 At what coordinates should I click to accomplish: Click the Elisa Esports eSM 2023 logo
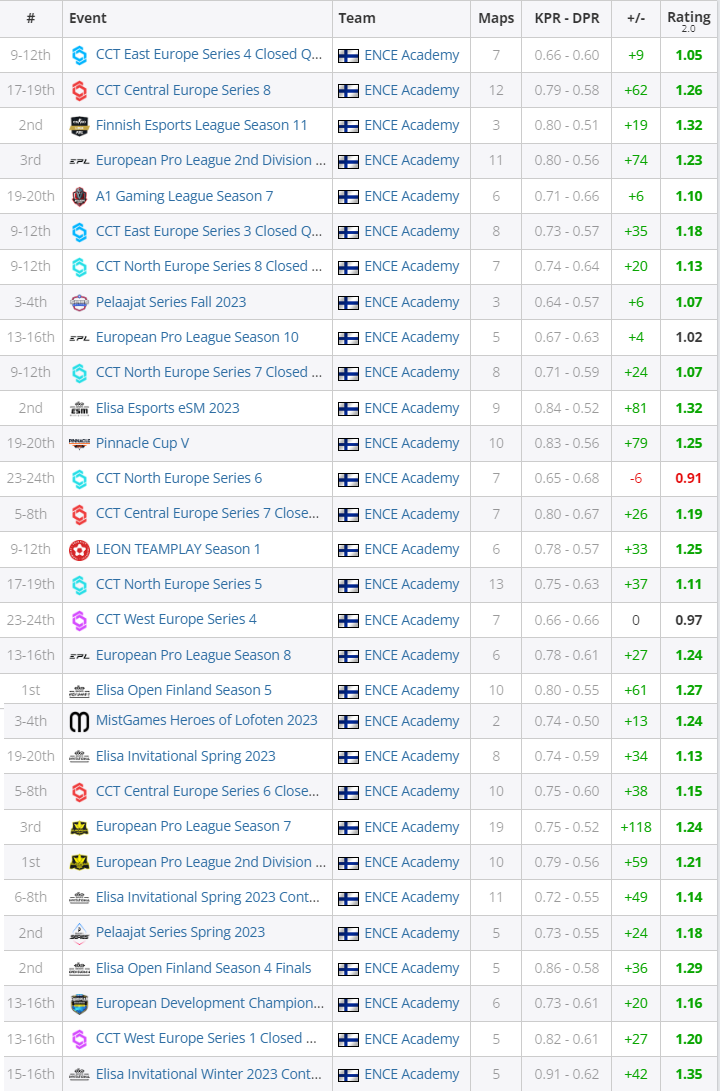point(79,408)
